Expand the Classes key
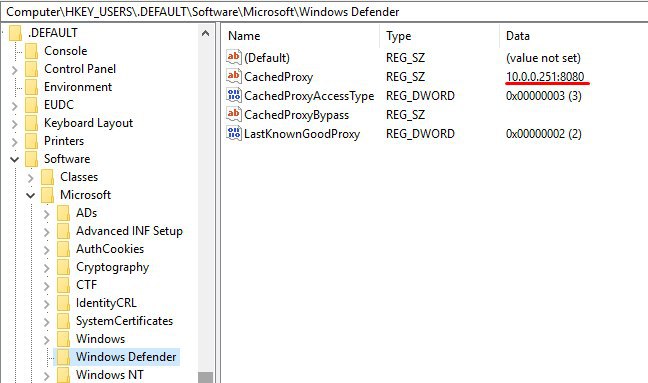This screenshot has width=648, height=383. tap(31, 178)
